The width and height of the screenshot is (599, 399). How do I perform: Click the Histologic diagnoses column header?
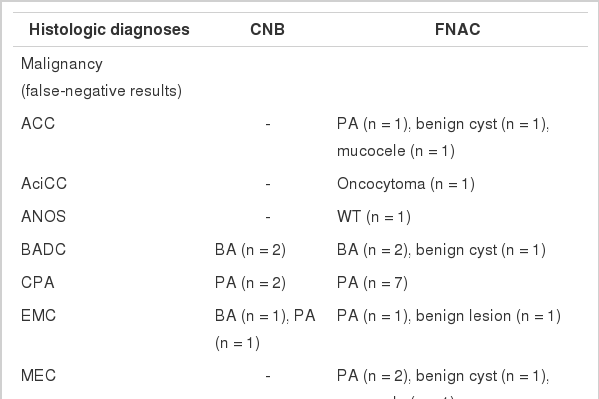pyautogui.click(x=109, y=30)
